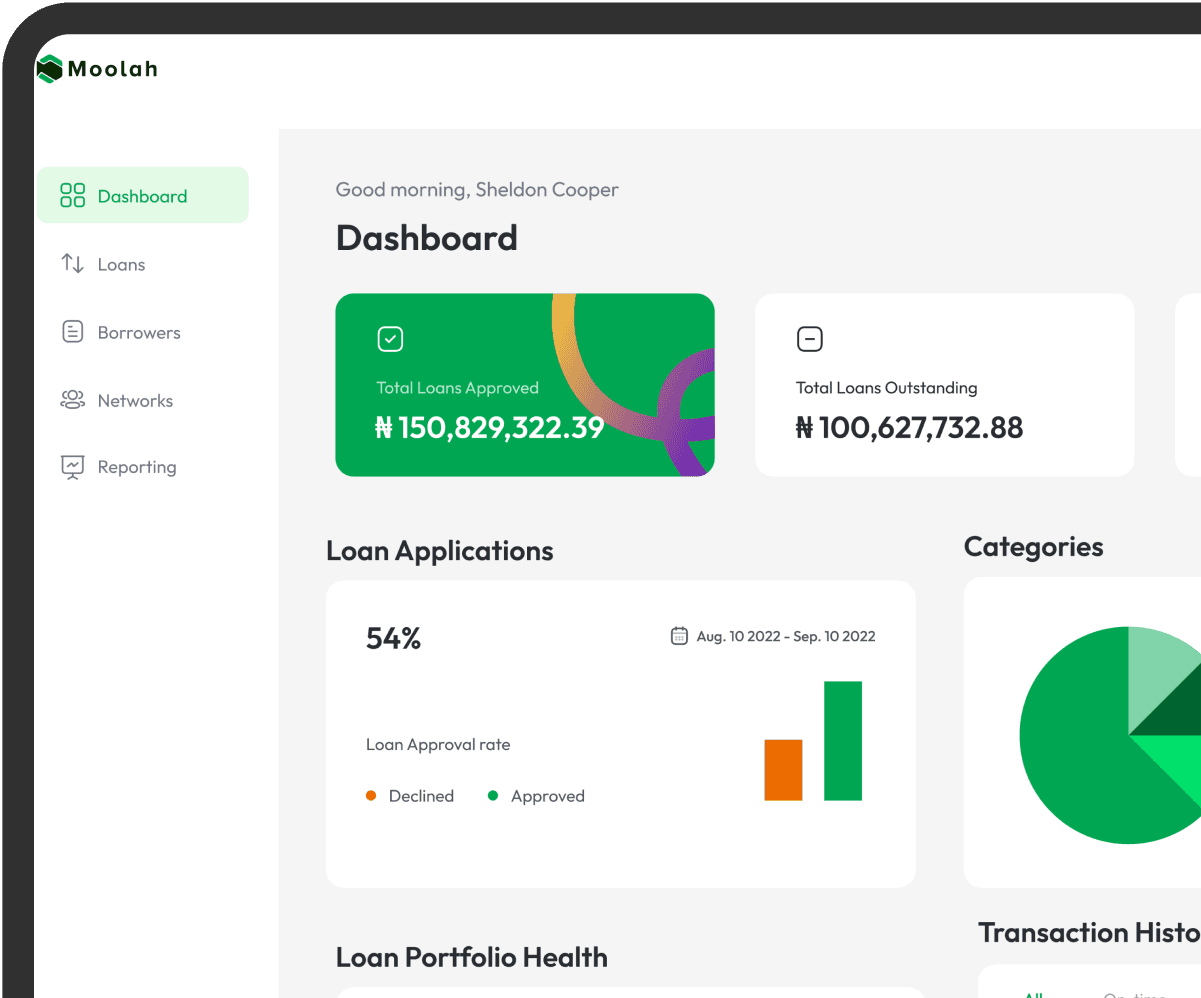
Task: Click the Moolah logo icon
Action: (x=49, y=69)
